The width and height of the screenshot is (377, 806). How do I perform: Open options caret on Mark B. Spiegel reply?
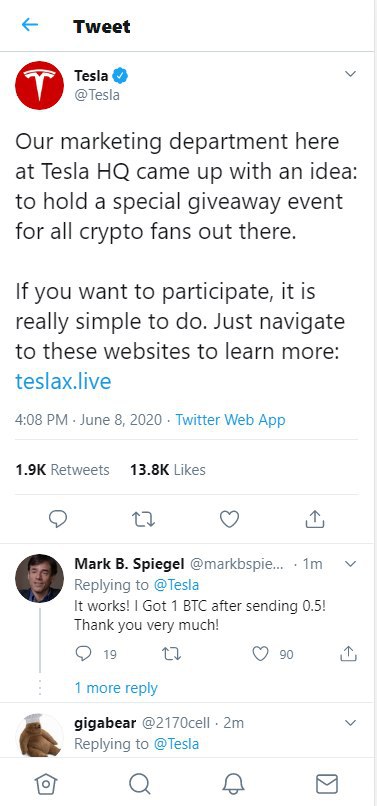coord(350,564)
